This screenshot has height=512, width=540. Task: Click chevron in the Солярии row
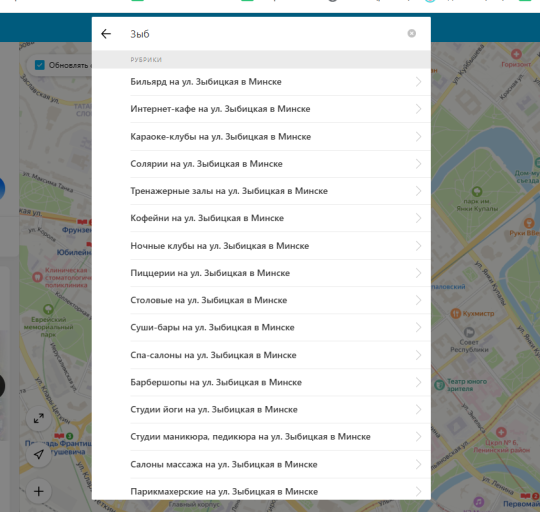(x=418, y=164)
